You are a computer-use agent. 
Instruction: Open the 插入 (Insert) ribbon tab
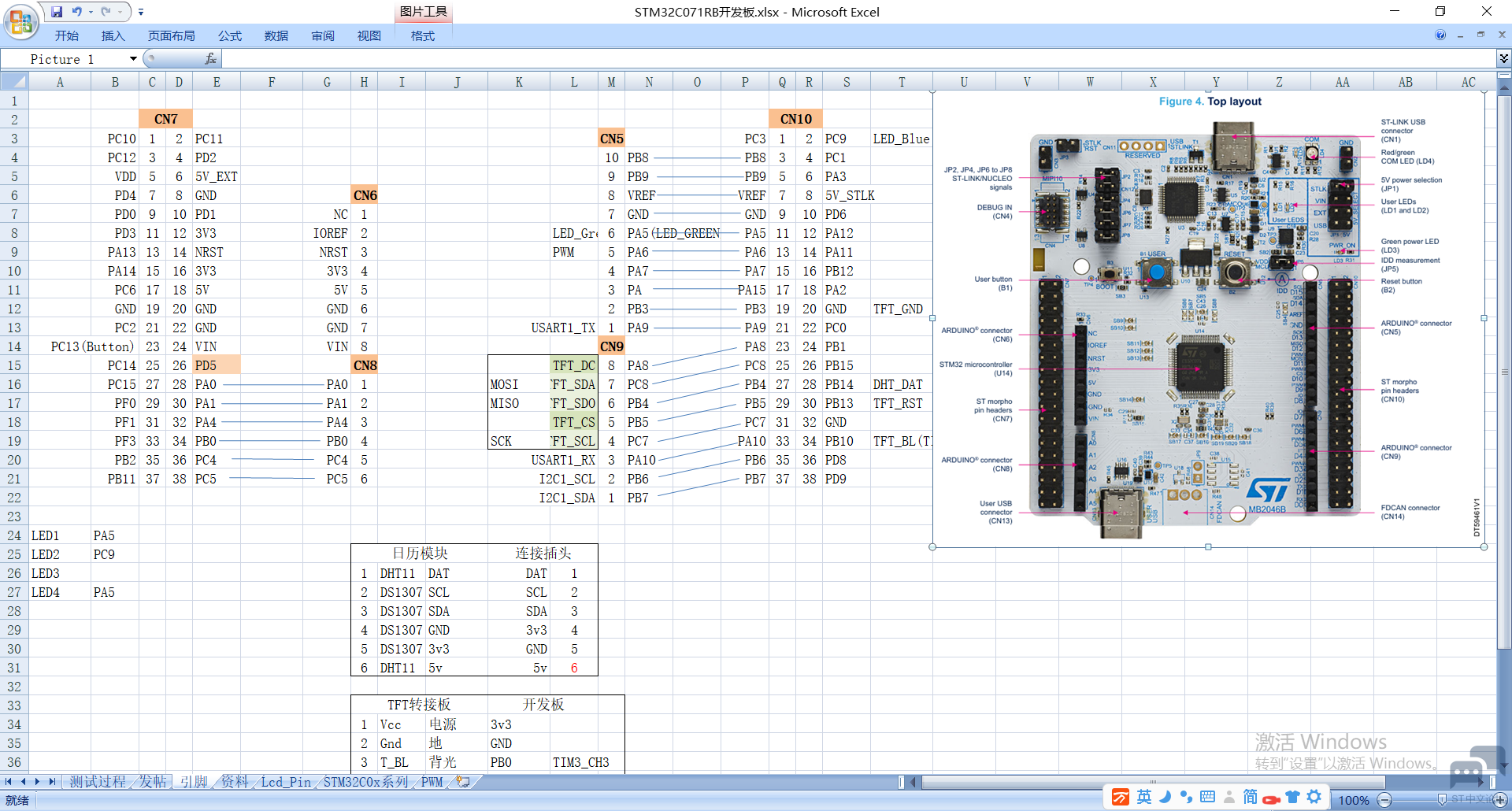[113, 36]
